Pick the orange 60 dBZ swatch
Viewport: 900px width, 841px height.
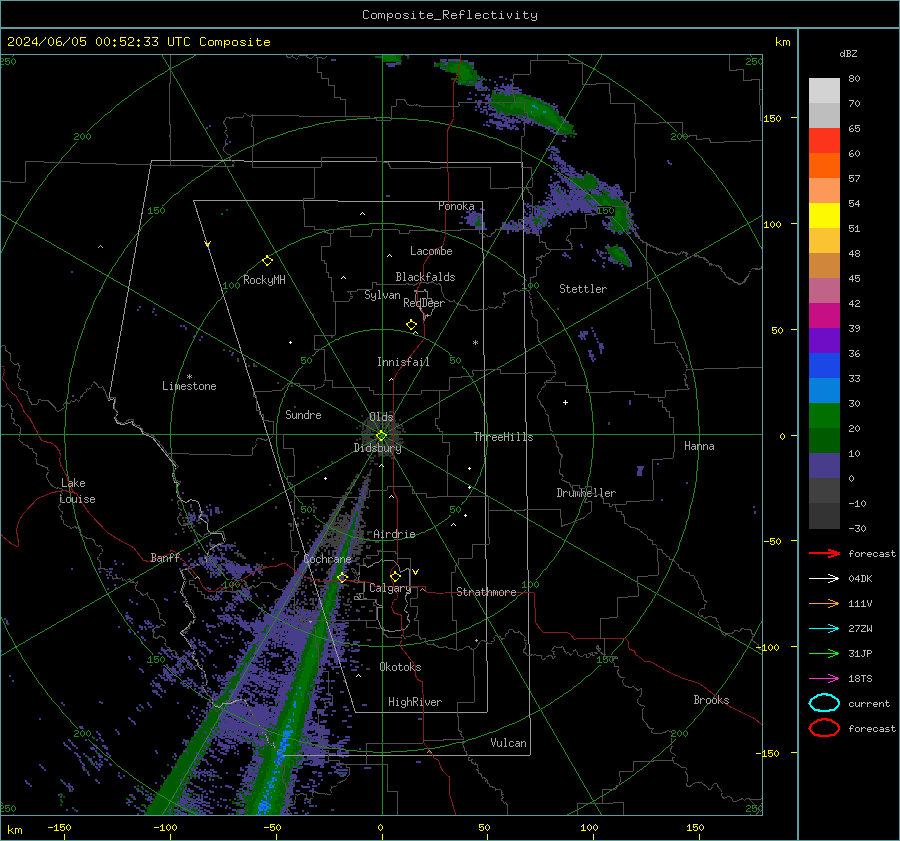coord(824,166)
